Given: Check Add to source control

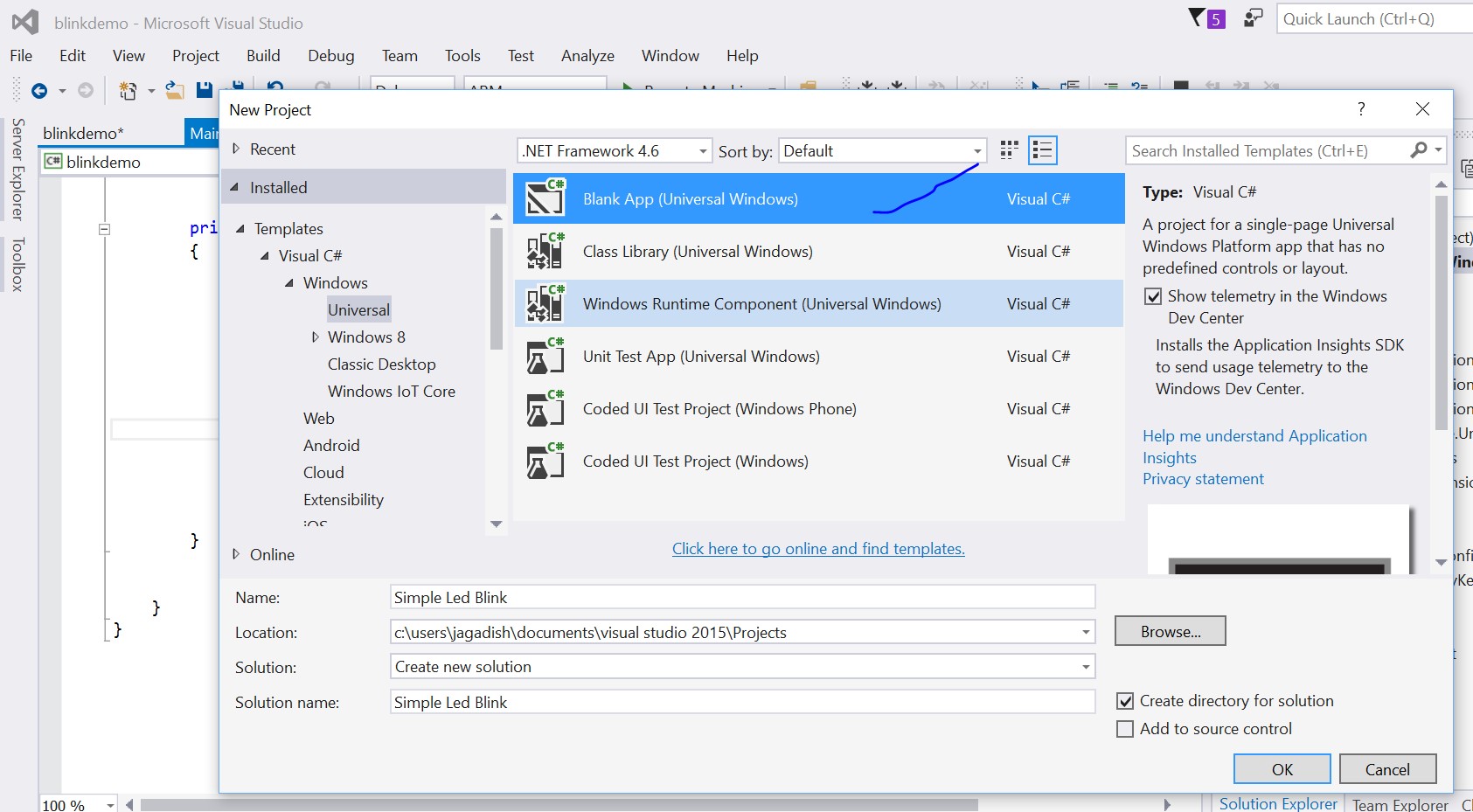Looking at the screenshot, I should [1125, 729].
